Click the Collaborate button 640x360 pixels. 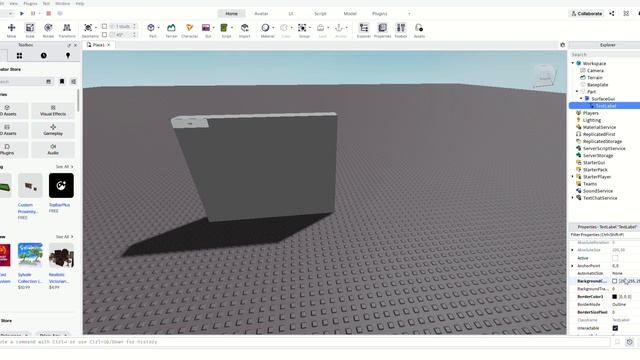[587, 13]
